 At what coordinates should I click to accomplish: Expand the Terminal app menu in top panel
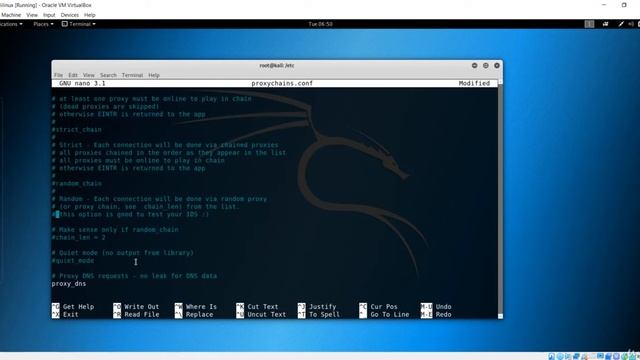(79, 24)
